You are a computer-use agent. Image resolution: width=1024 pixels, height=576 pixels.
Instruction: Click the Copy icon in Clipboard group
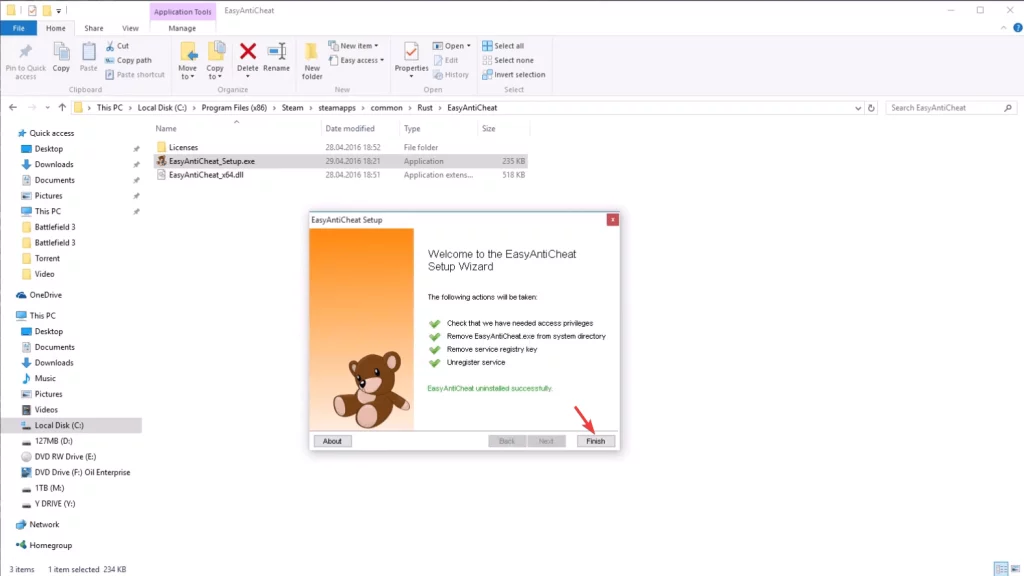point(61,56)
